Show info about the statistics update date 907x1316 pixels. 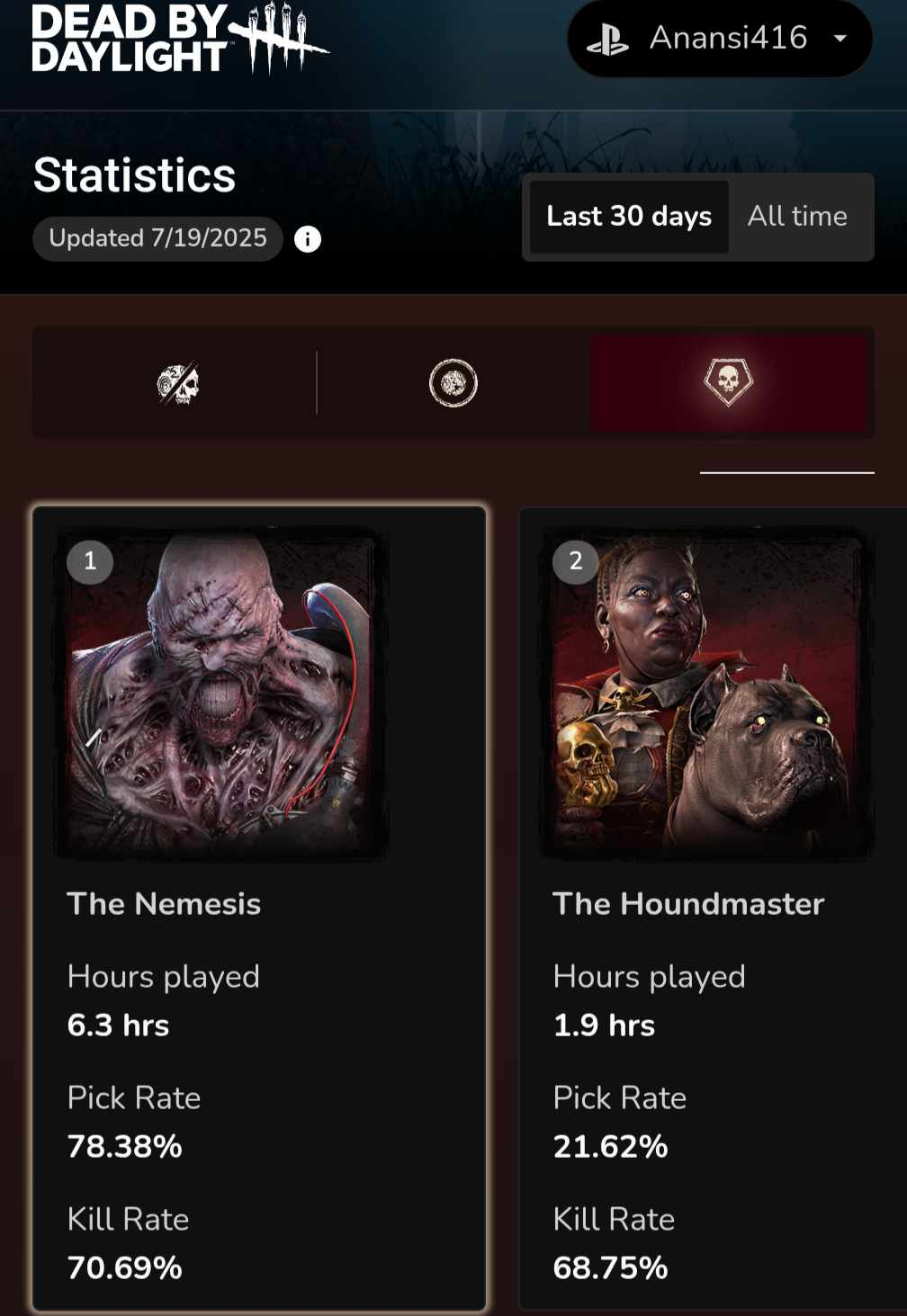(308, 239)
